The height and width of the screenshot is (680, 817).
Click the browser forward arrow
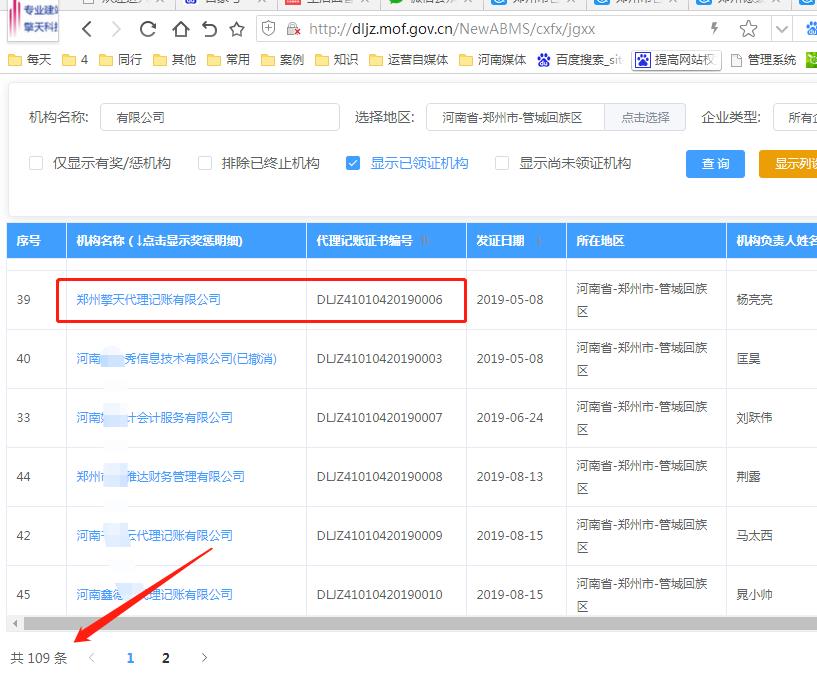[116, 29]
